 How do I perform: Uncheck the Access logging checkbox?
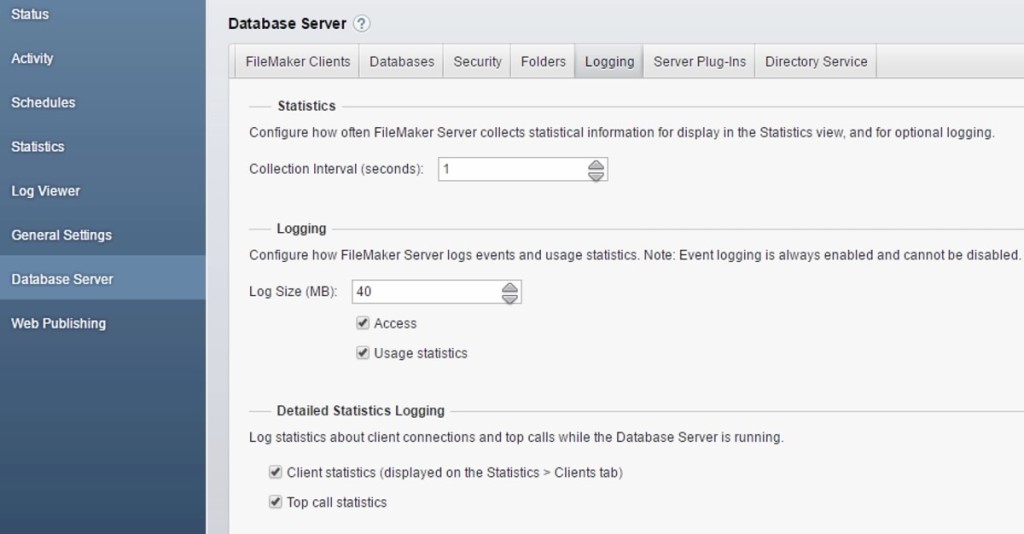362,322
